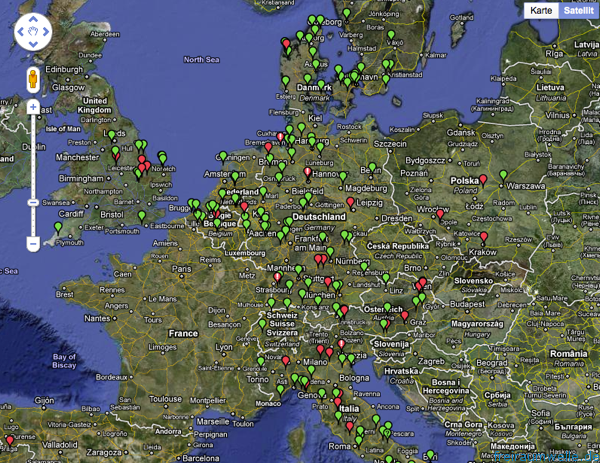Open the red marker beside Polska label
The width and height of the screenshot is (600, 463).
tap(483, 180)
